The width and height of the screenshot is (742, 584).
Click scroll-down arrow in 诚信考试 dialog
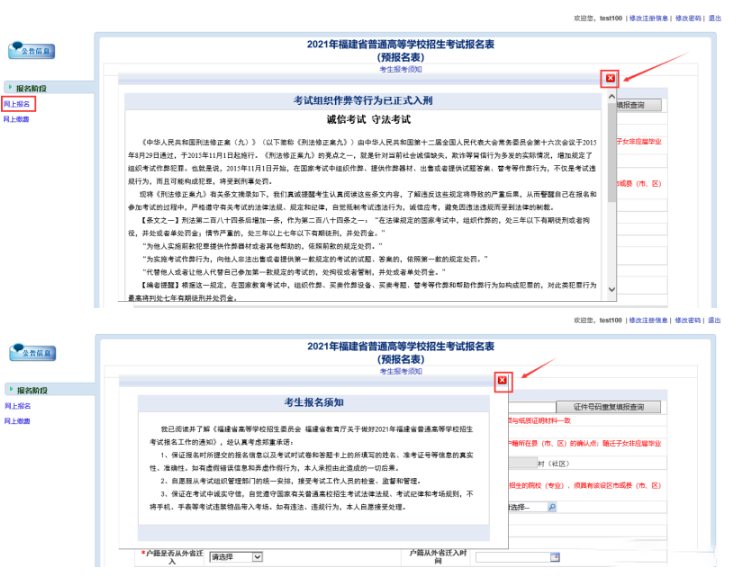(611, 289)
